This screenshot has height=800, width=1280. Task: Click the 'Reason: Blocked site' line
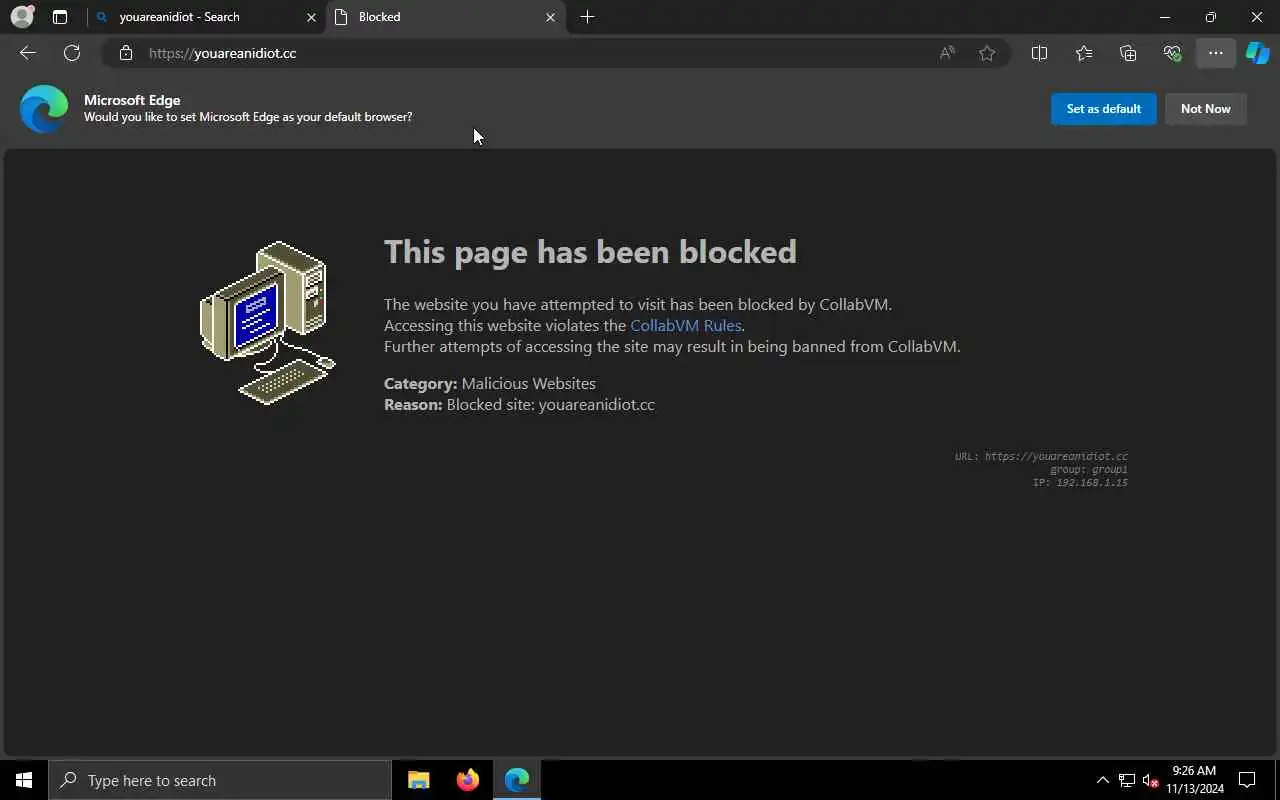pyautogui.click(x=519, y=404)
